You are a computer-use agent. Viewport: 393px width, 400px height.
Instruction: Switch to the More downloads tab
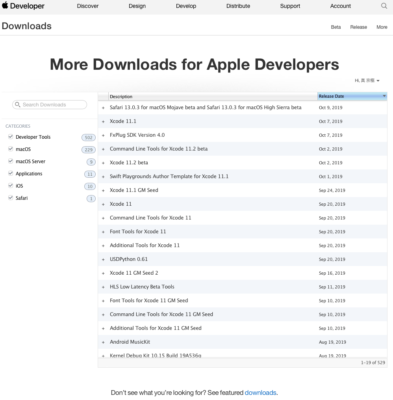coord(382,27)
